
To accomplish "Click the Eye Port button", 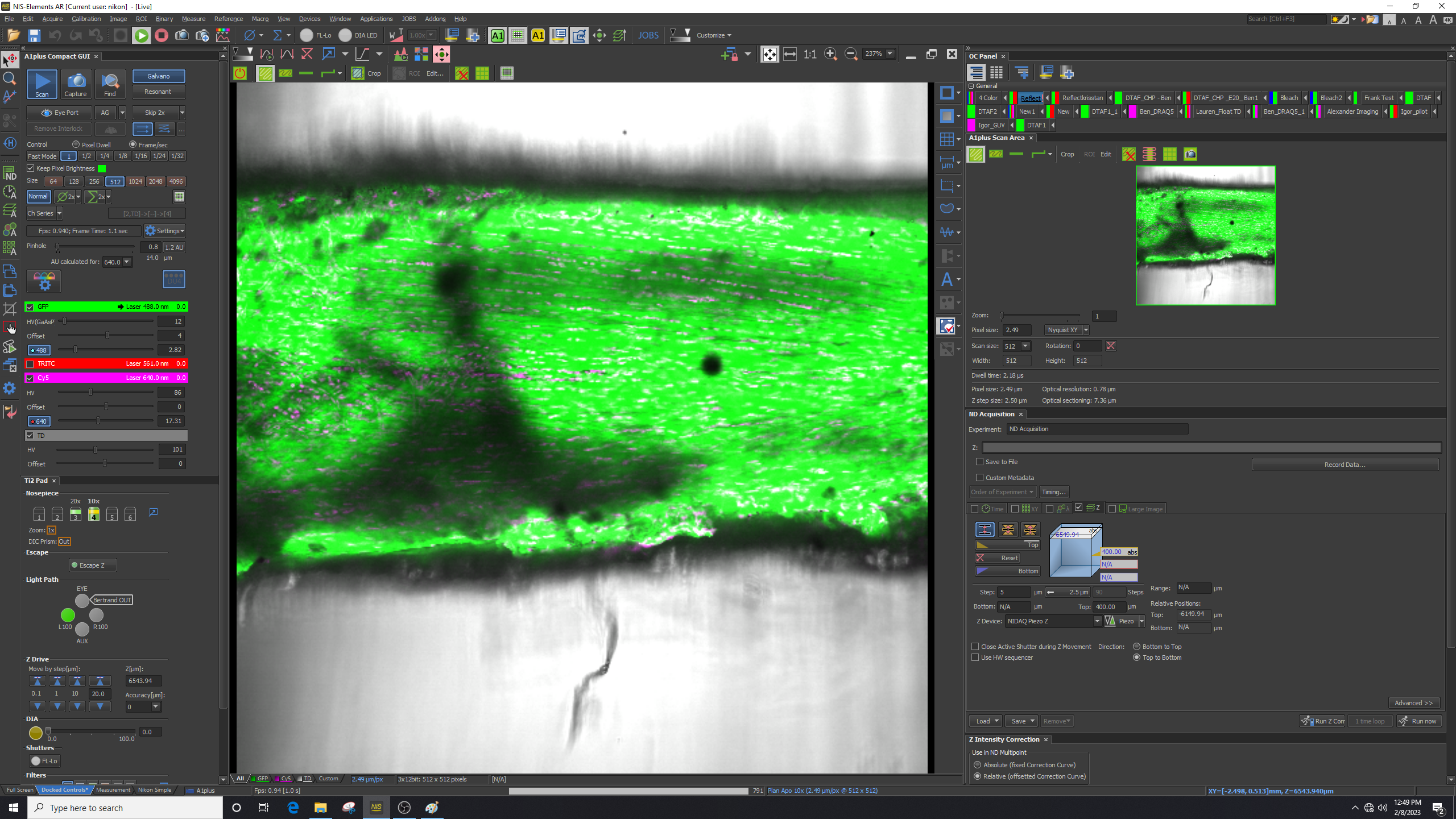I will pyautogui.click(x=60, y=113).
